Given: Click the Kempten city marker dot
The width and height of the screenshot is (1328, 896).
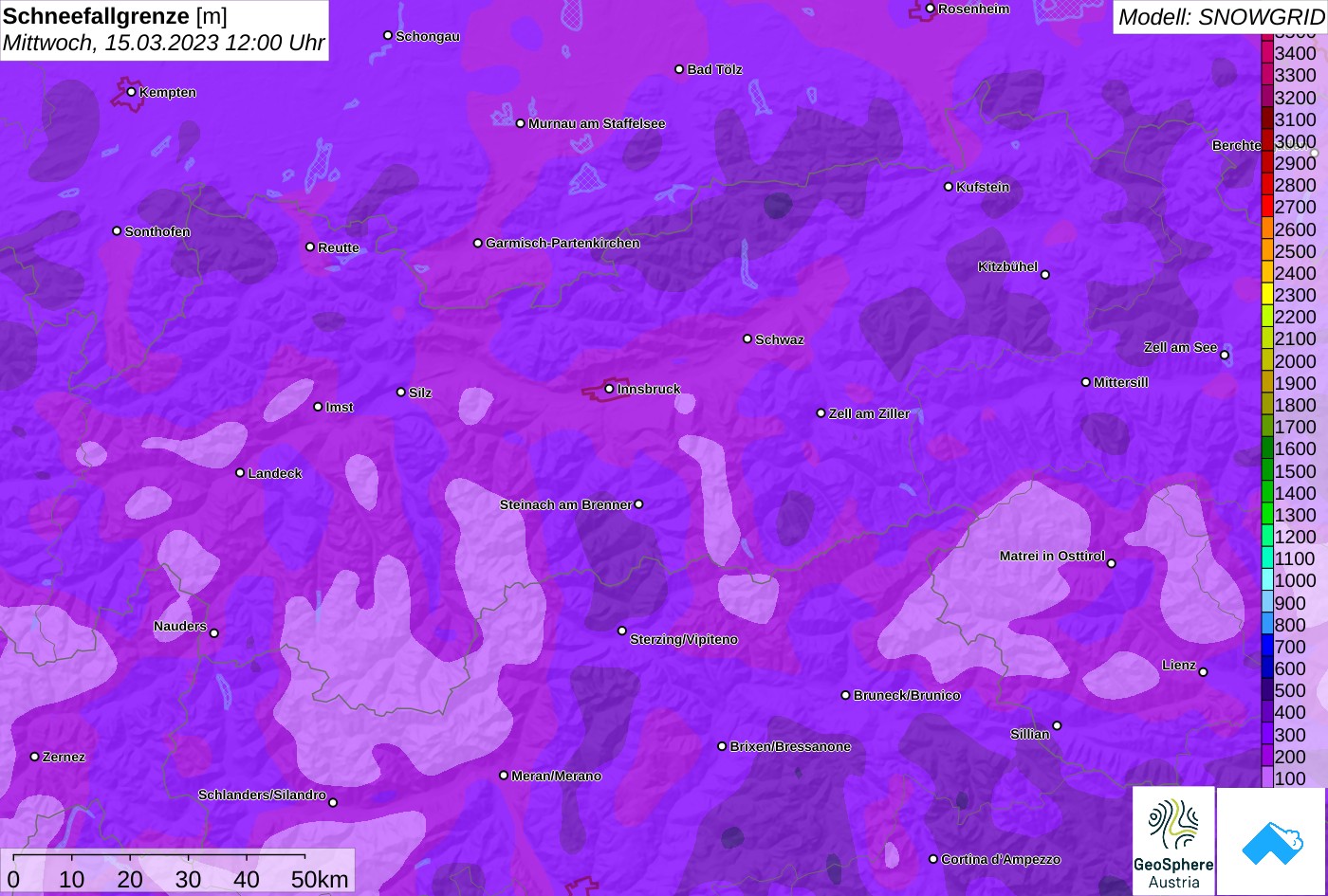Looking at the screenshot, I should pos(132,92).
